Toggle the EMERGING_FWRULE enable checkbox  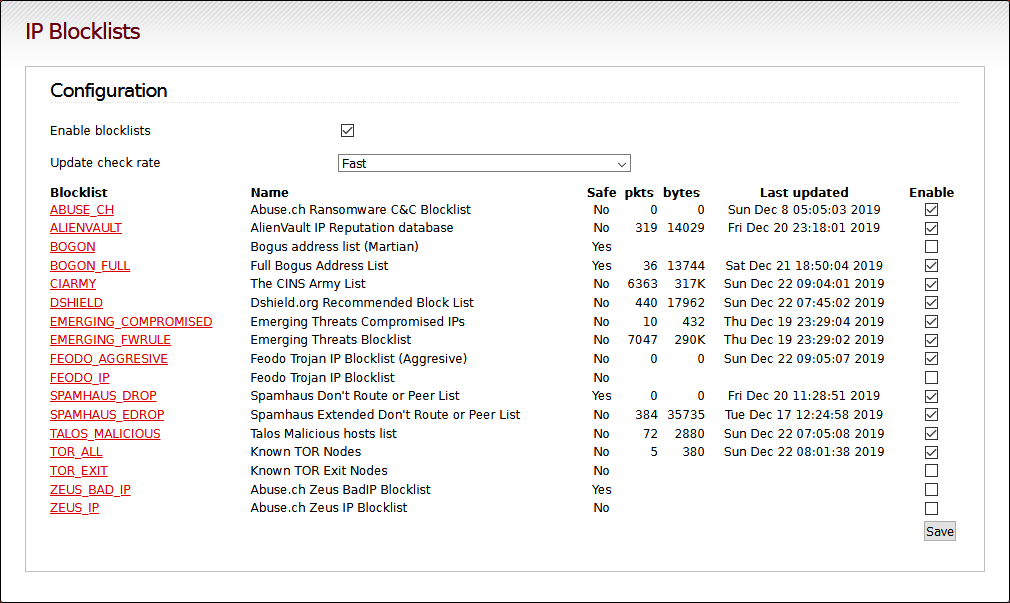click(931, 340)
